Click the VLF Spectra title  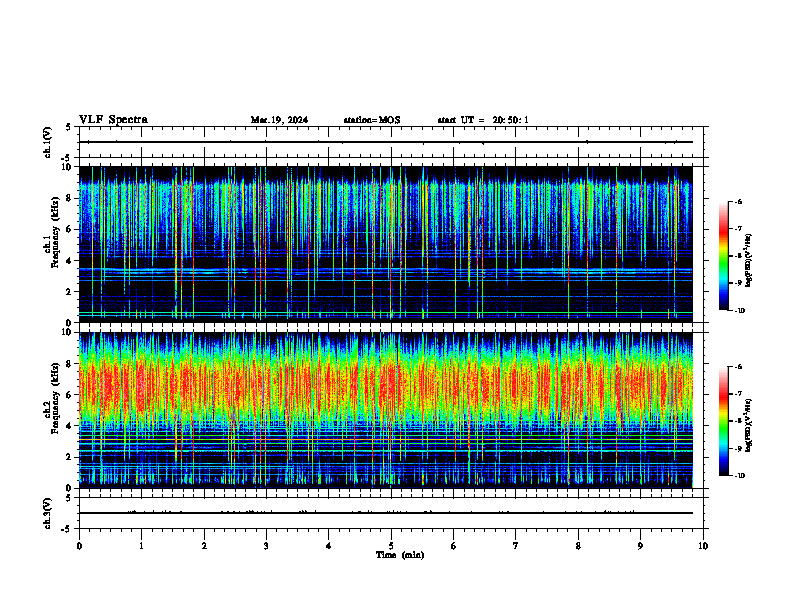[x=113, y=120]
